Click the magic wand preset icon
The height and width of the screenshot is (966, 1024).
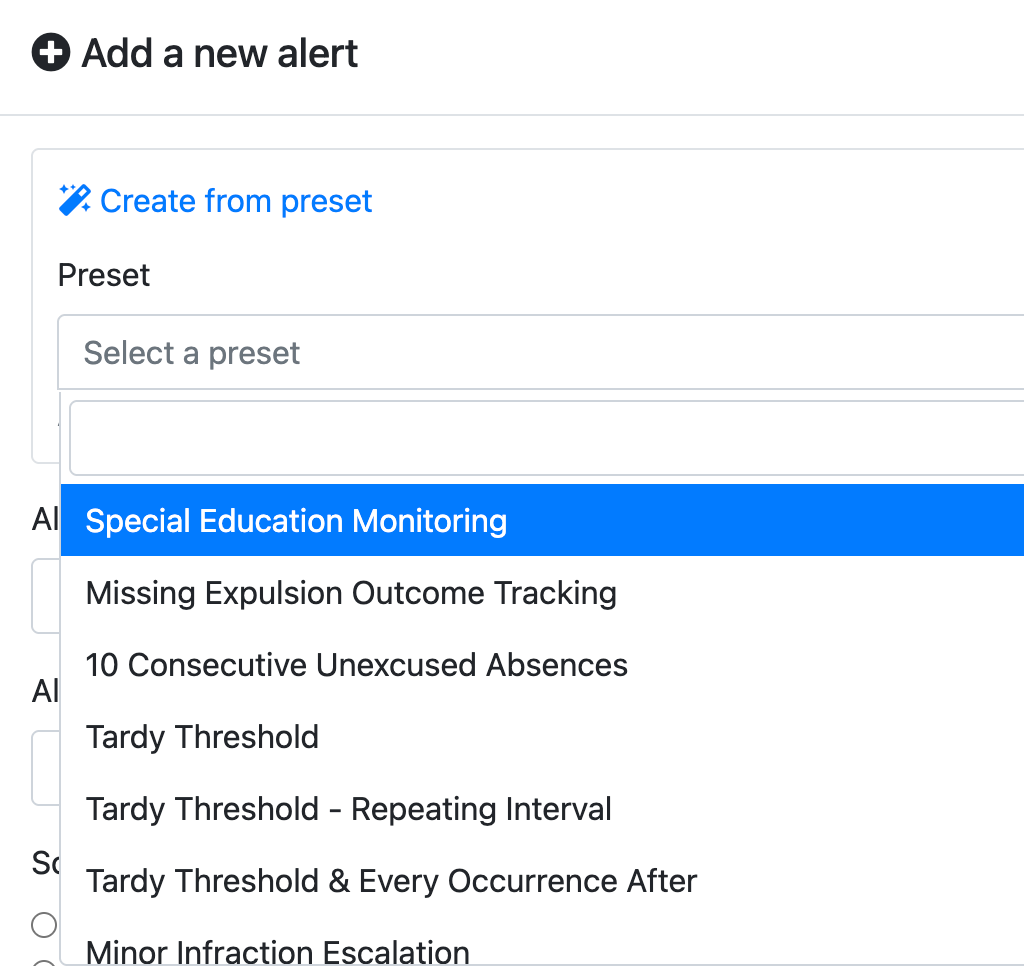[x=74, y=200]
